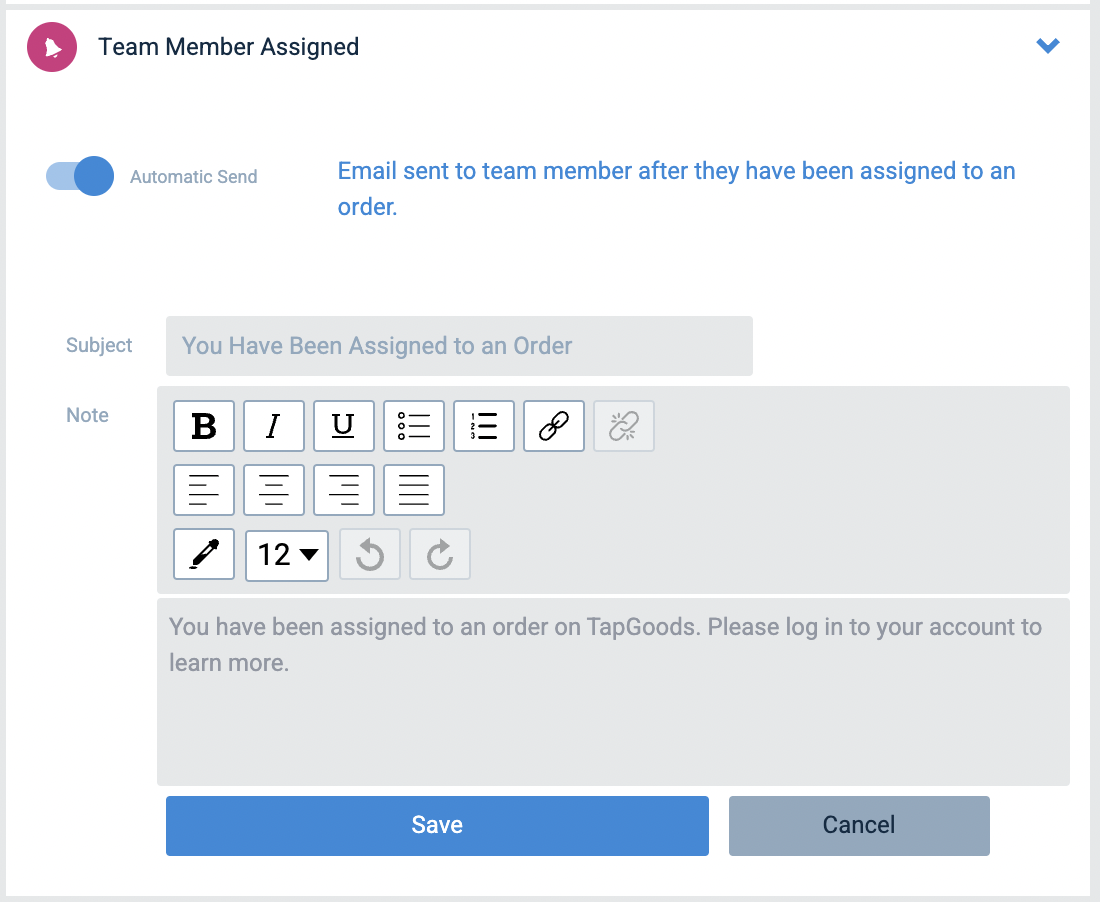Image resolution: width=1100 pixels, height=902 pixels.
Task: Apply bold formatting to note
Action: pyautogui.click(x=203, y=426)
